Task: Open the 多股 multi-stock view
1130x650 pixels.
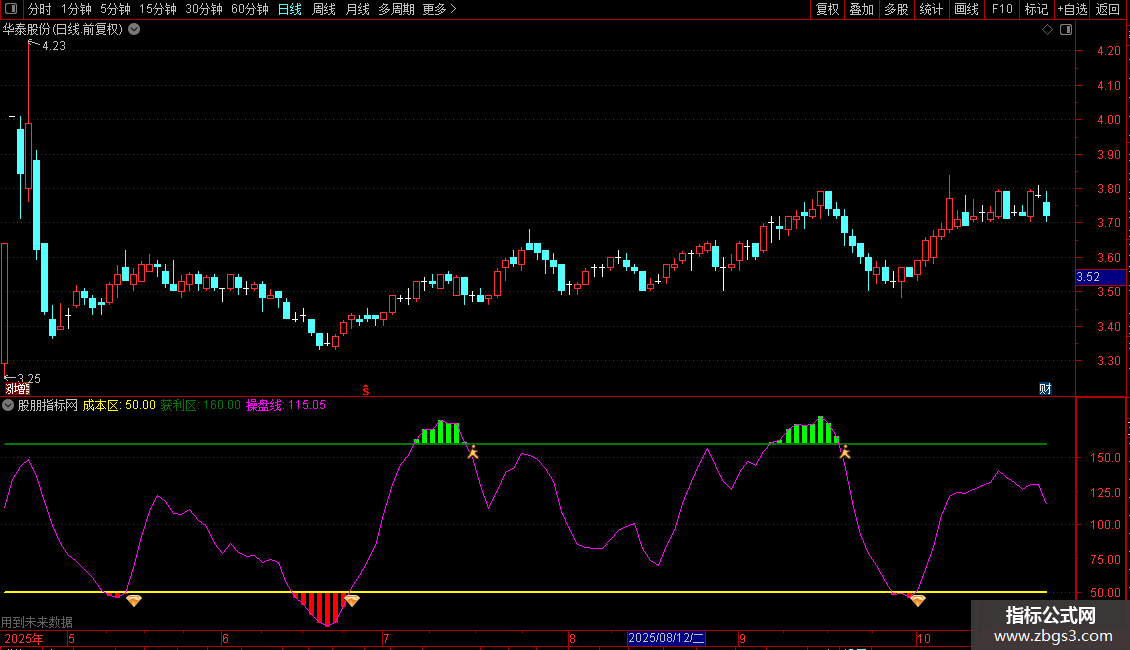Action: tap(896, 9)
